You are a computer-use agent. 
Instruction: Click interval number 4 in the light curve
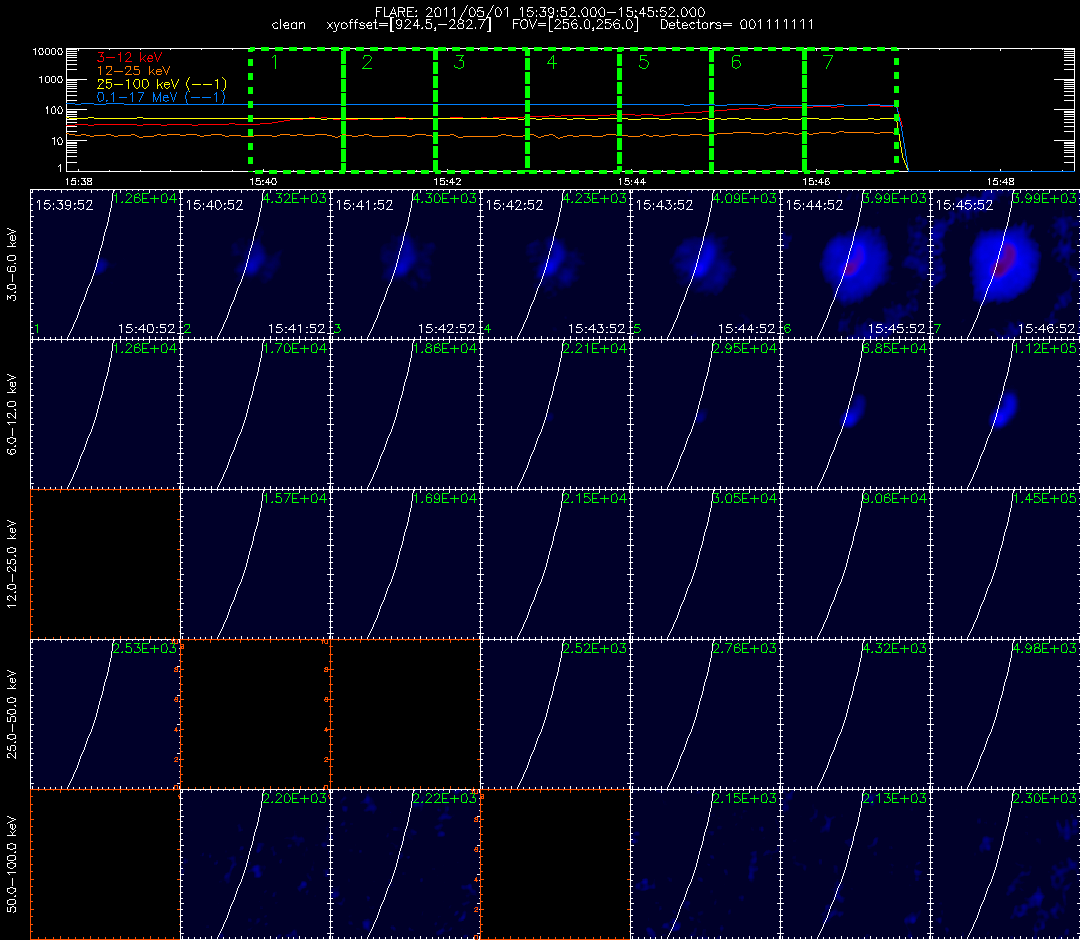pyautogui.click(x=552, y=63)
